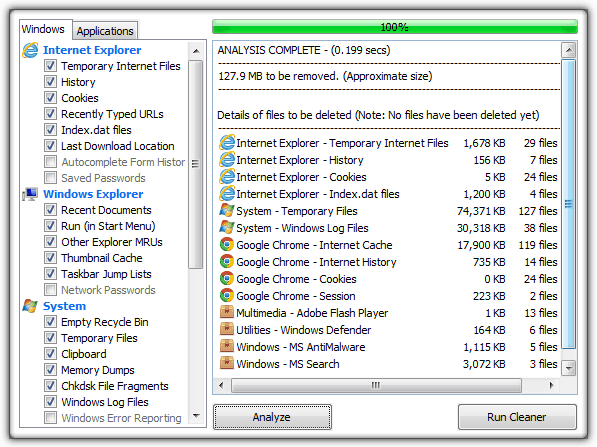
Task: Enable the Saved Passwords checkbox
Action: [50, 178]
